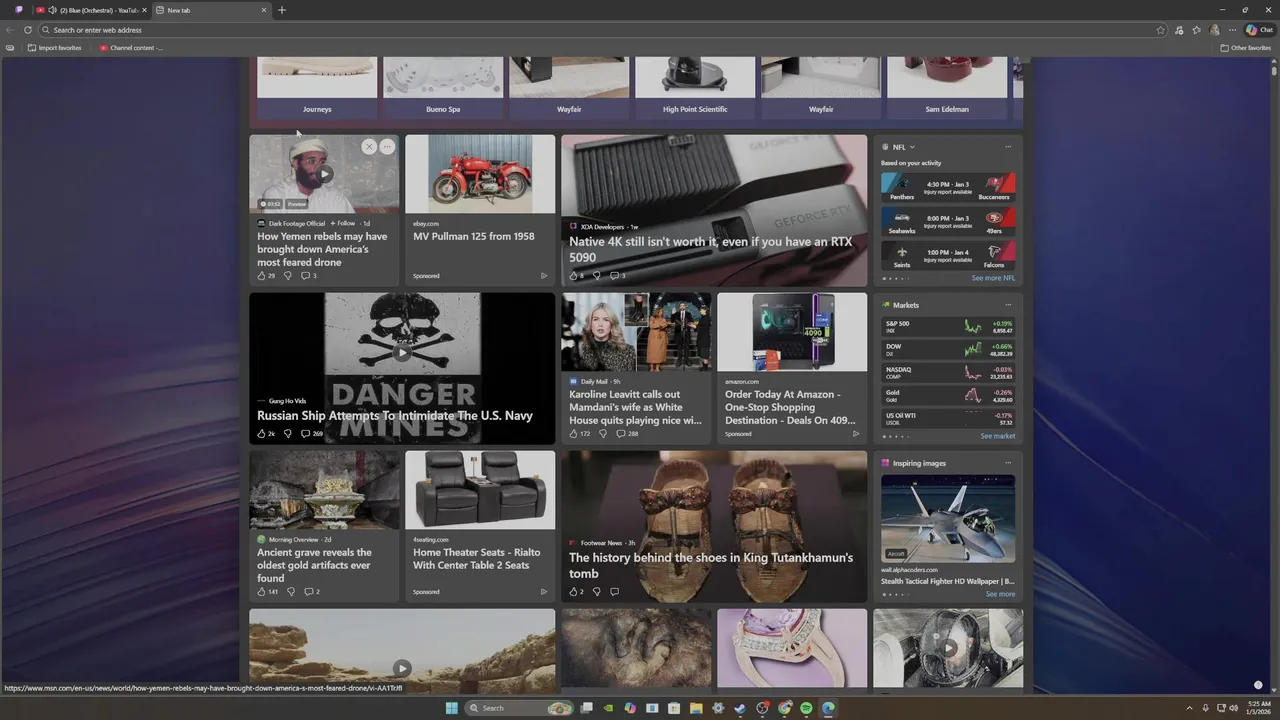Open Native 4K RTX 5090 article

tap(711, 249)
